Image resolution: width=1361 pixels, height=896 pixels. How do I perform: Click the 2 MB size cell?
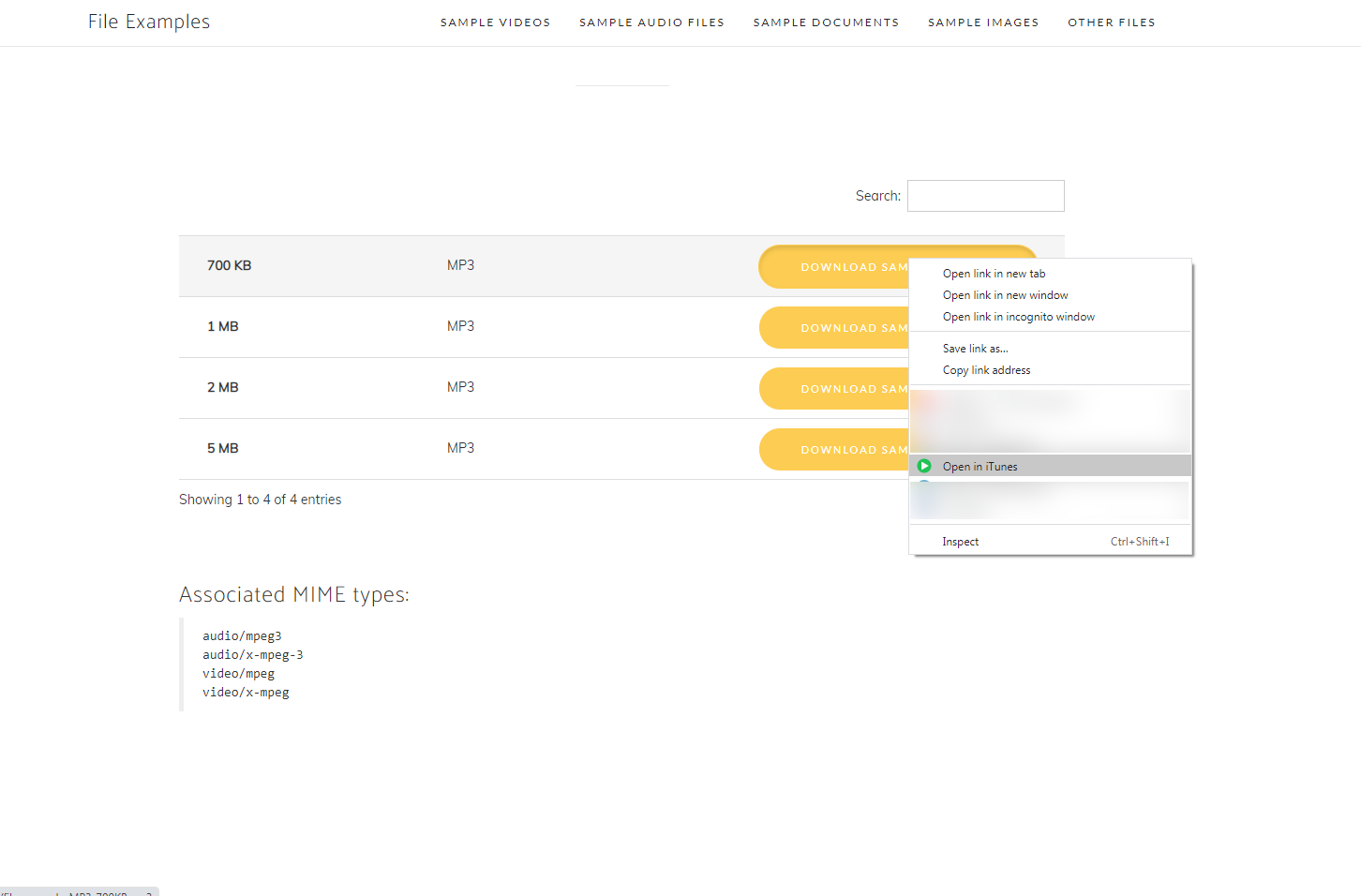tap(223, 387)
